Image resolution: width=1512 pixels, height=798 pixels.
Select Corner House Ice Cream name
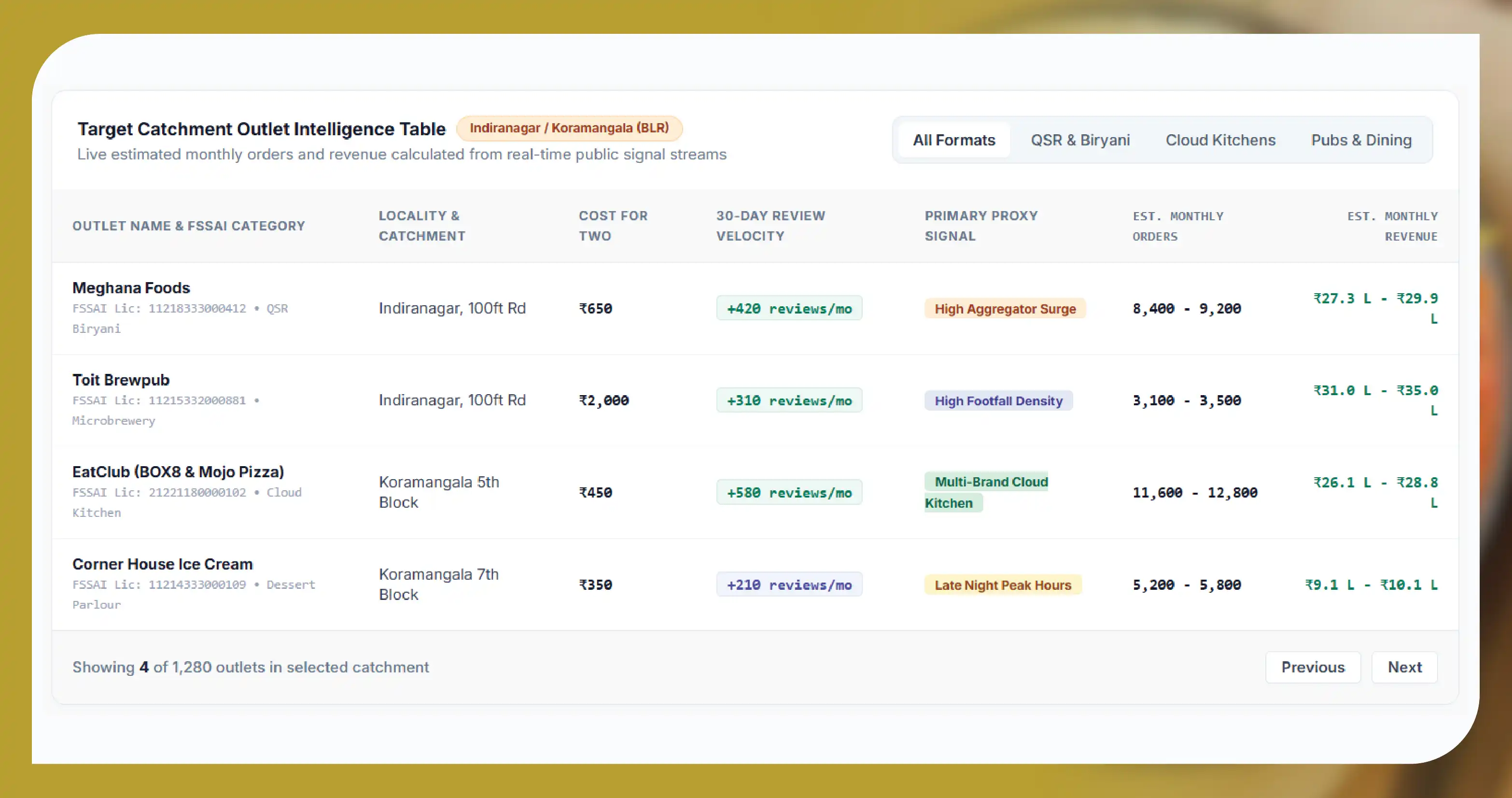[163, 564]
